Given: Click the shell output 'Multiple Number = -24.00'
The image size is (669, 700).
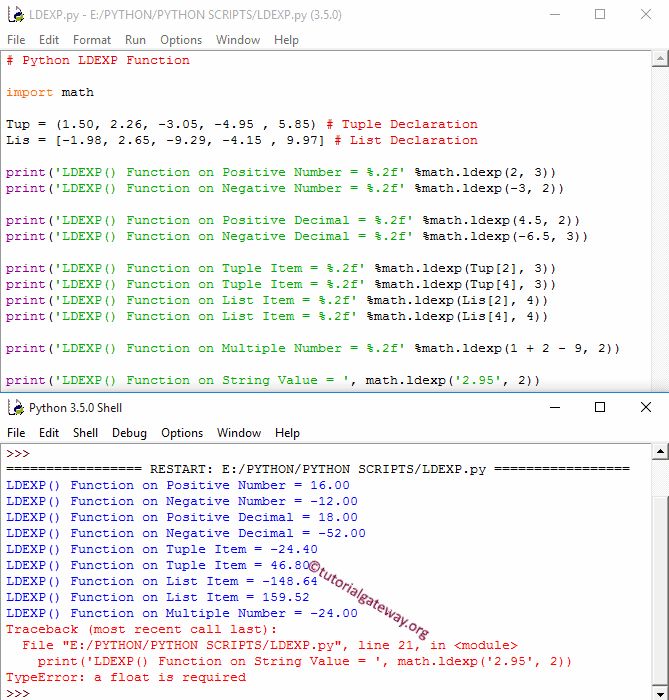Looking at the screenshot, I should (x=182, y=613).
